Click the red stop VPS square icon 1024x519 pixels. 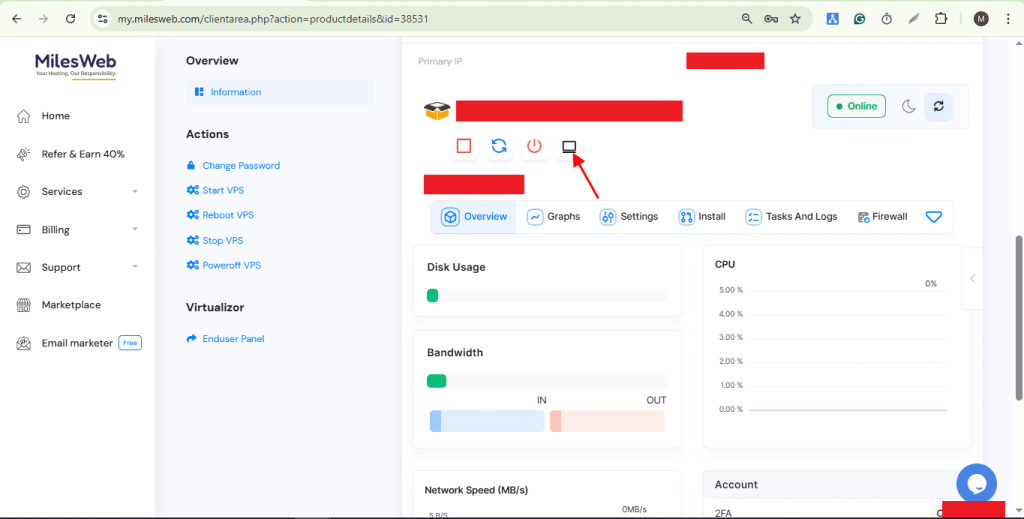click(x=464, y=146)
